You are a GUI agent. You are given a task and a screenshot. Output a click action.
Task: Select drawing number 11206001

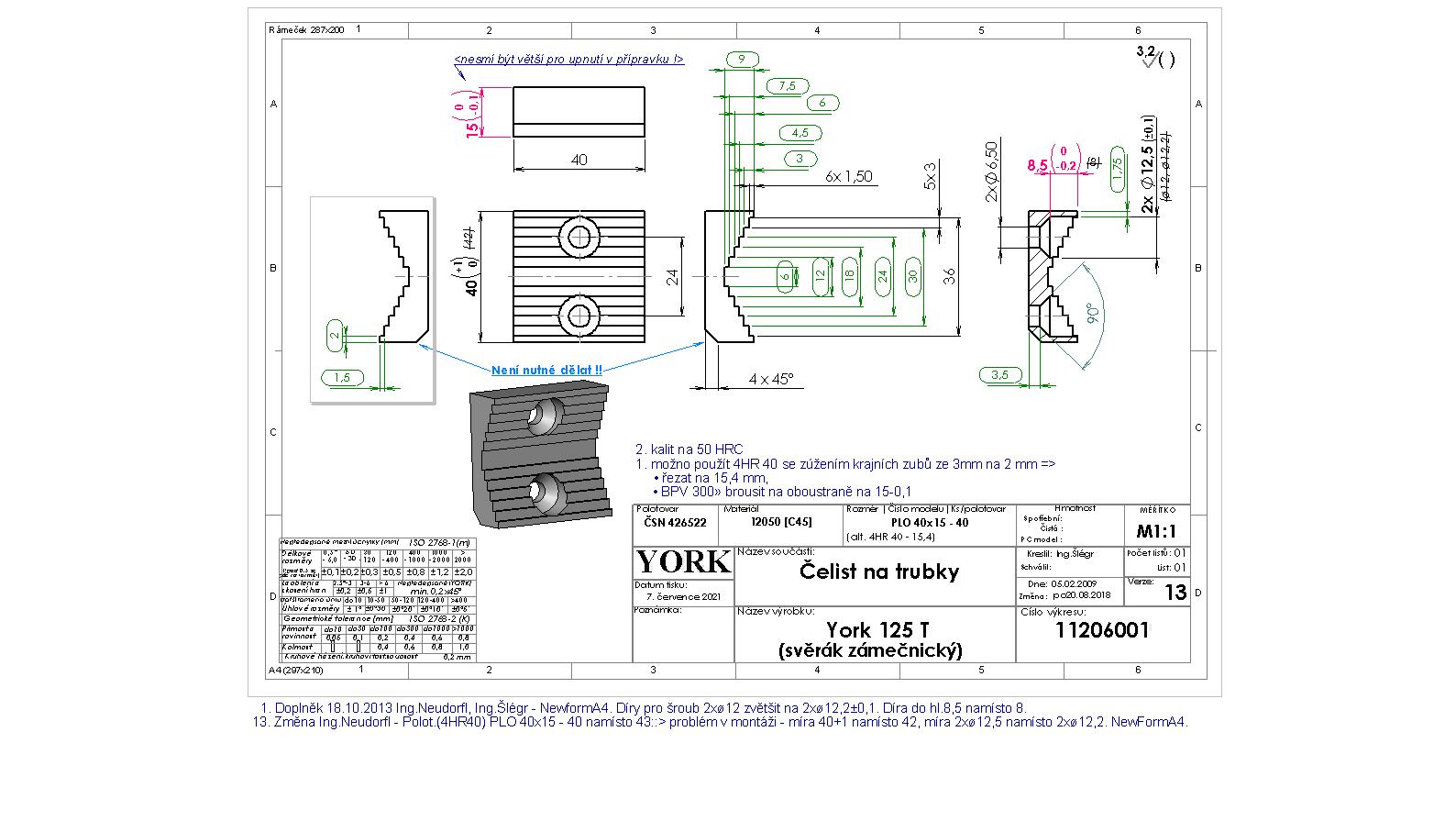[1102, 630]
